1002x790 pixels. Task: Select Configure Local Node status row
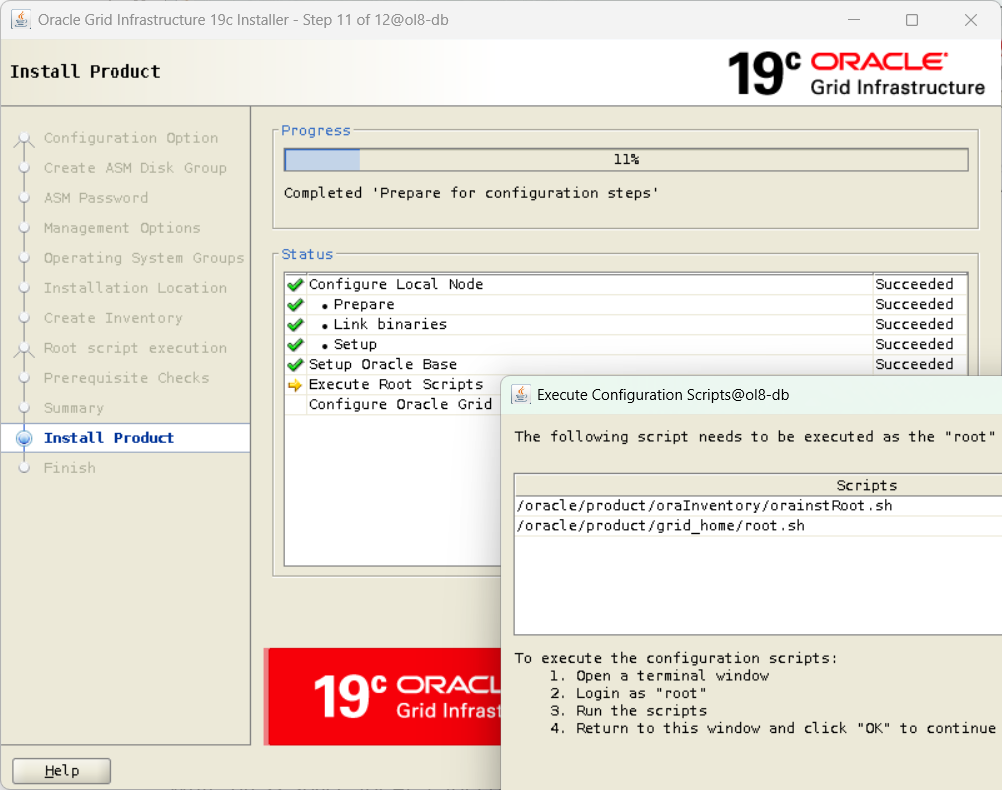click(626, 284)
